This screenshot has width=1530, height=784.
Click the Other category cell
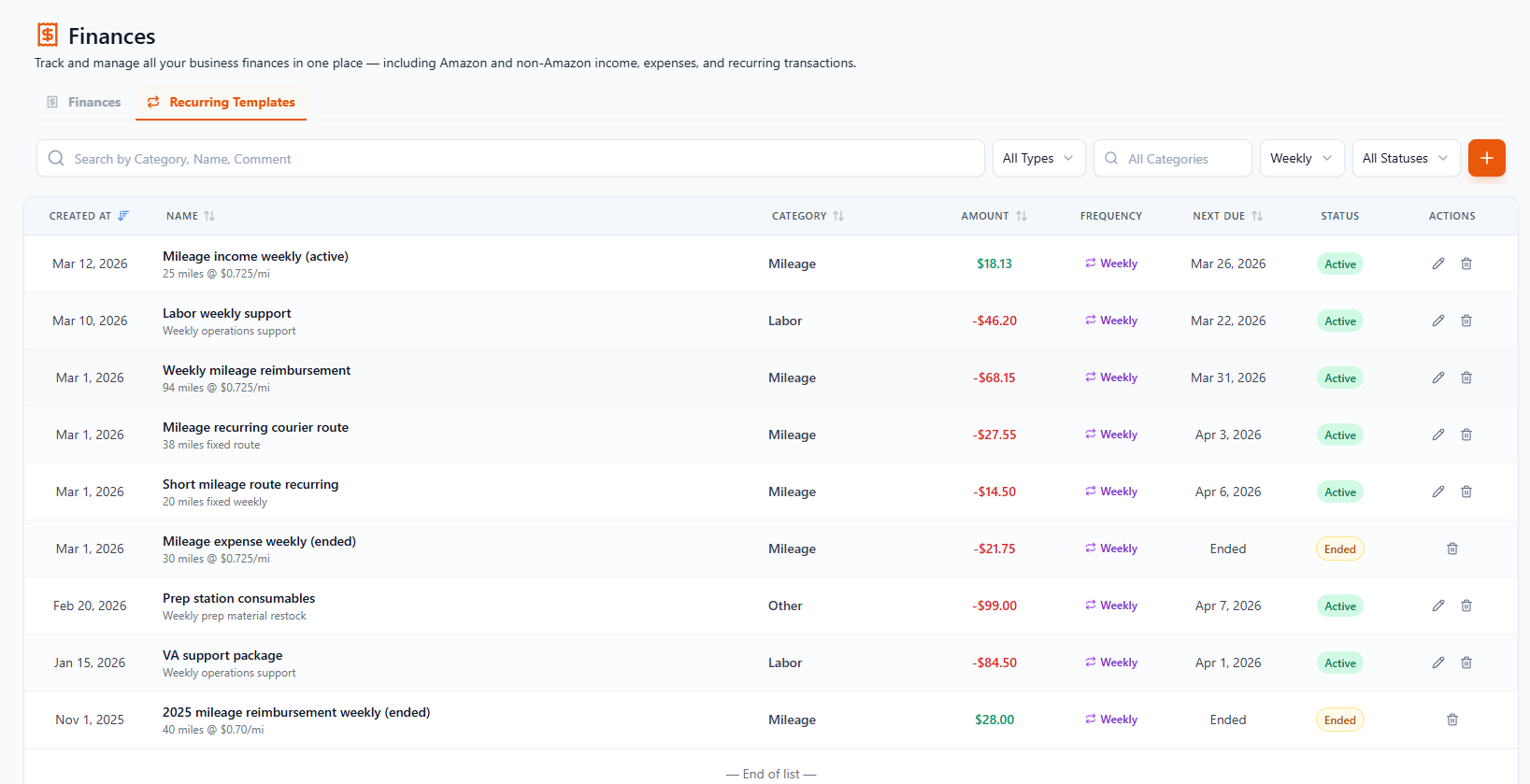tap(785, 606)
